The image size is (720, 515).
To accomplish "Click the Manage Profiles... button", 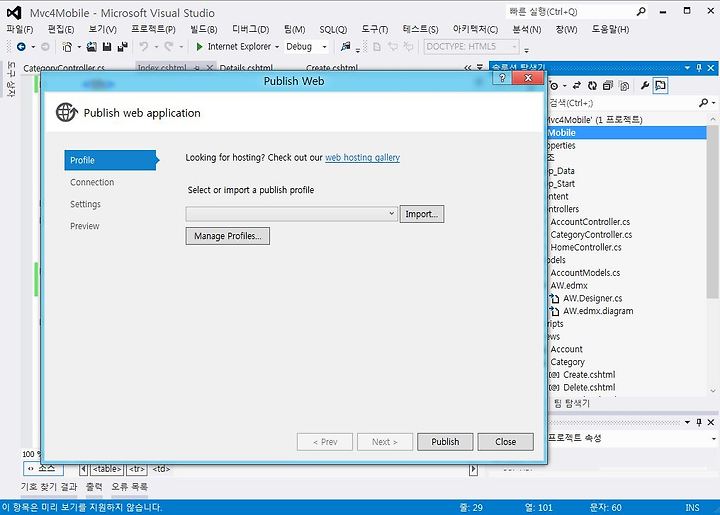I will 228,236.
